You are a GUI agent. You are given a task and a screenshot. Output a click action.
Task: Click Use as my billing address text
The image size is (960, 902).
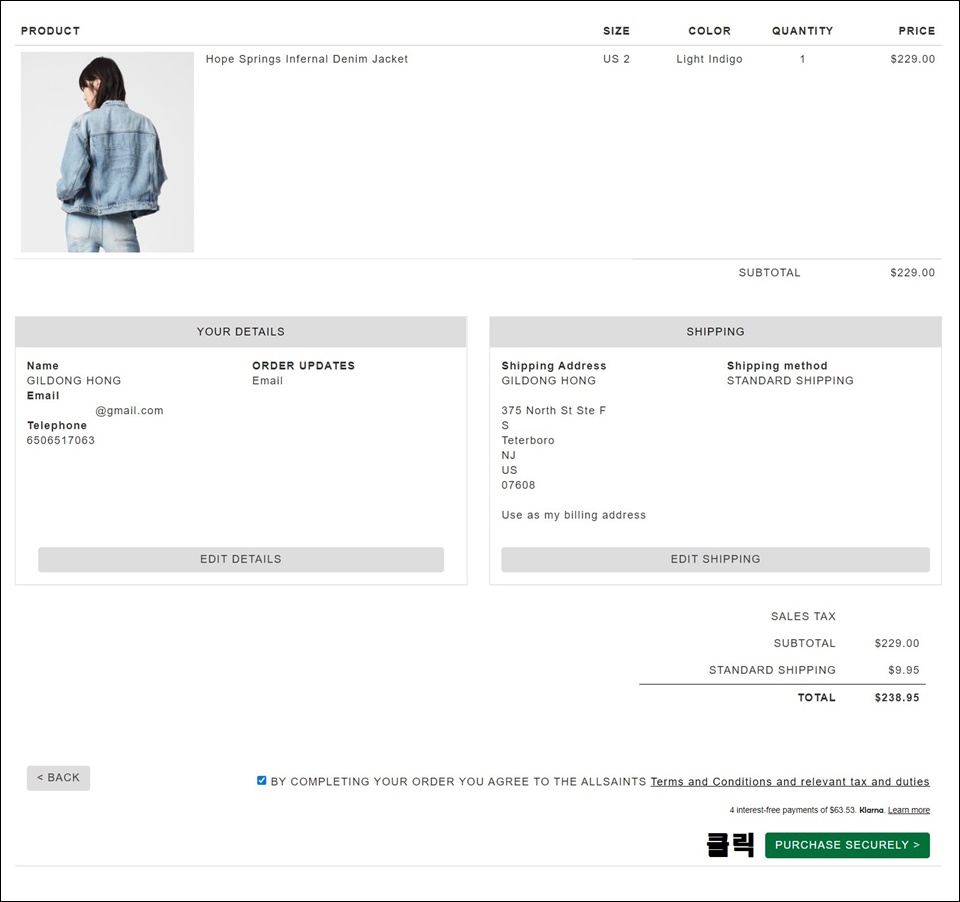(574, 515)
